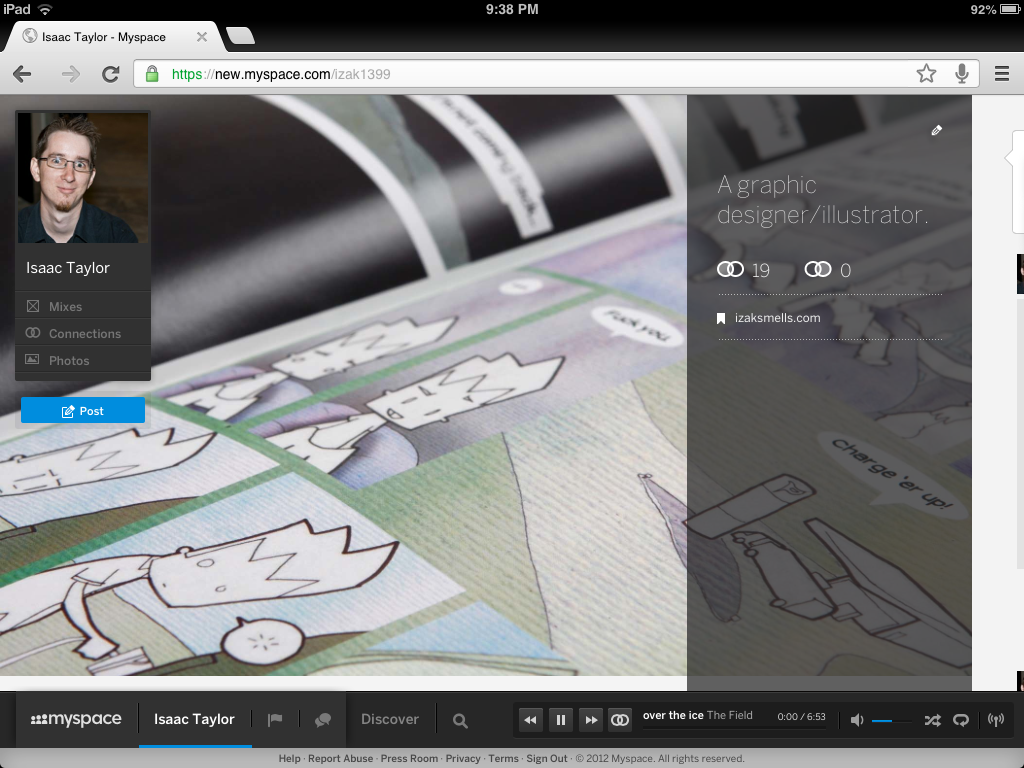Image resolution: width=1024 pixels, height=768 pixels.
Task: Click the myspace logo home button
Action: coord(76,719)
